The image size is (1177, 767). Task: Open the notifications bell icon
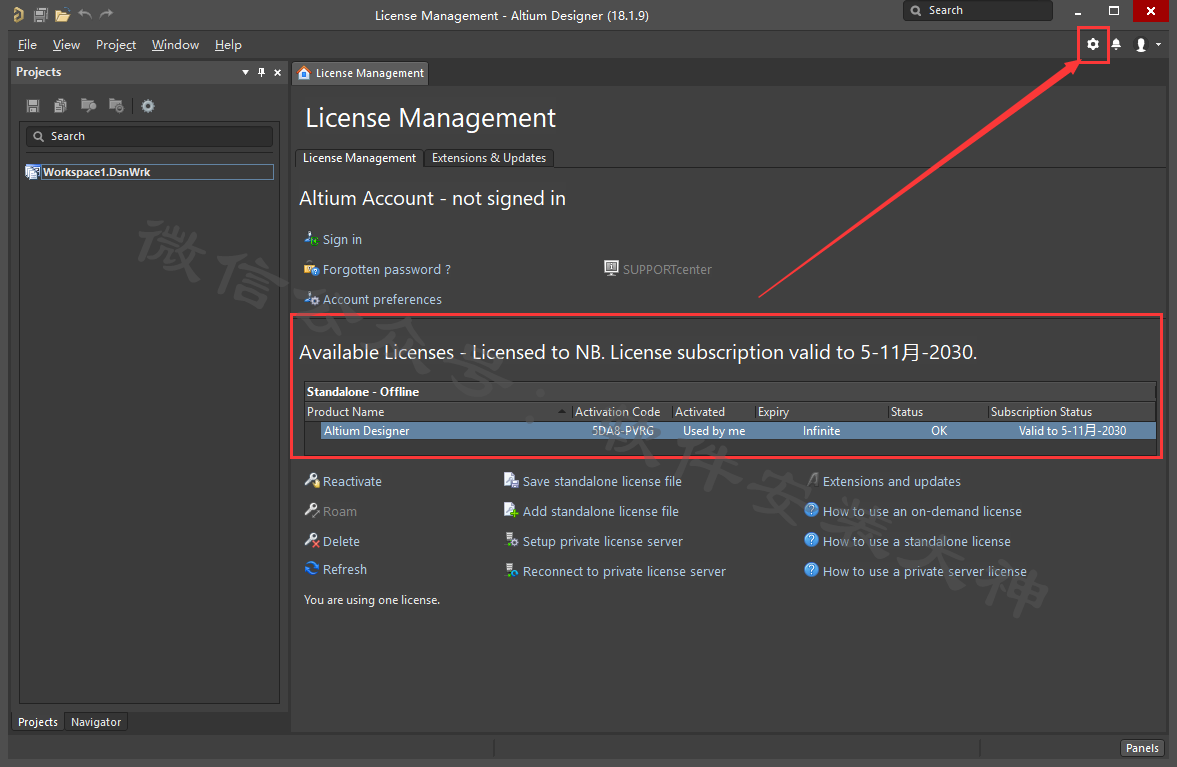1116,44
